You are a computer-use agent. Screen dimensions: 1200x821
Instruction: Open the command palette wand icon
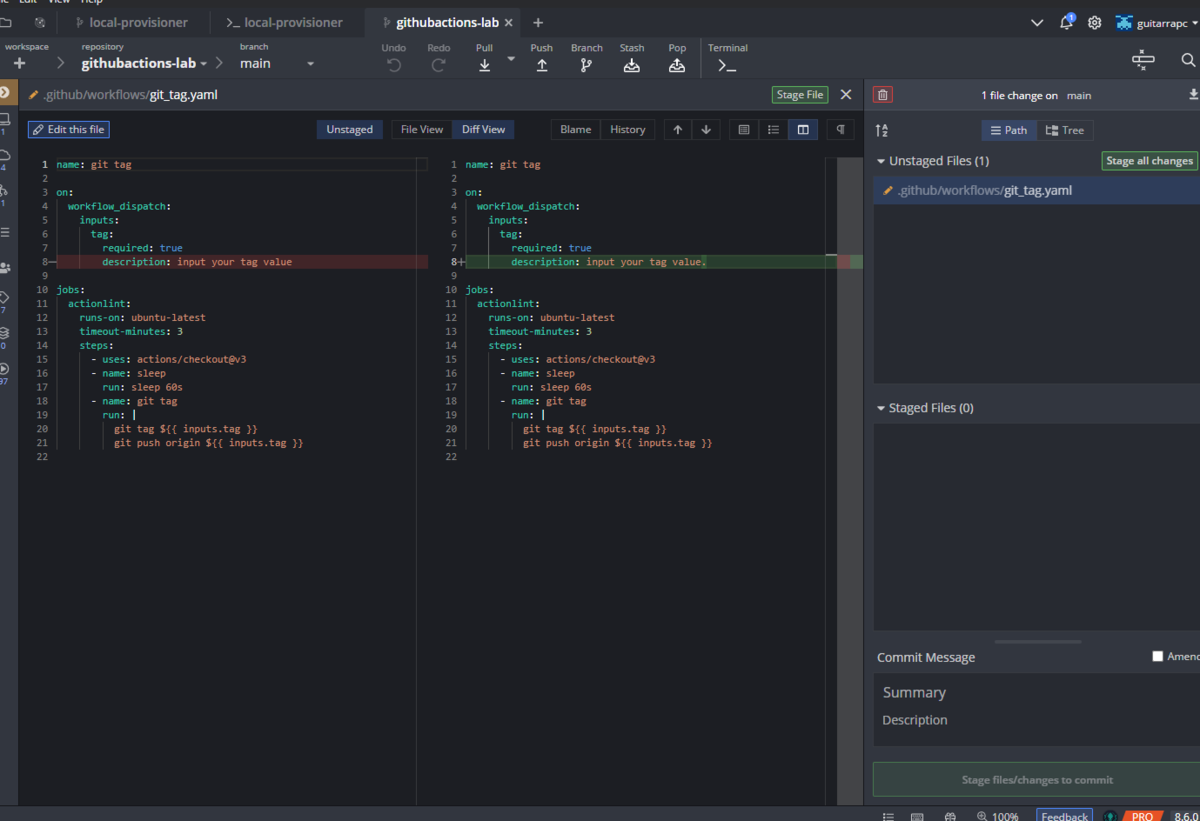[1143, 60]
